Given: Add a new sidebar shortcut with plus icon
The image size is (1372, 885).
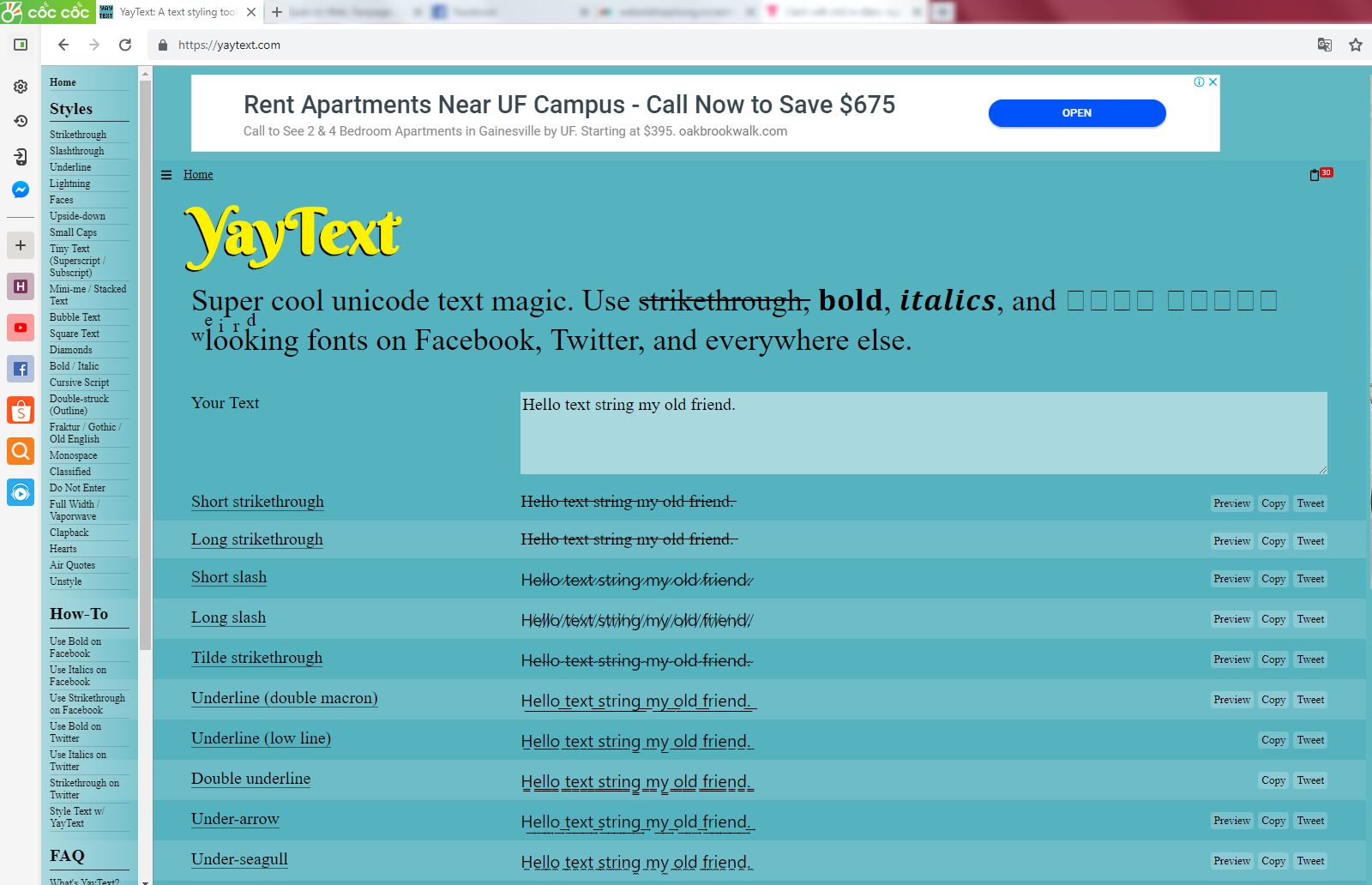Looking at the screenshot, I should coord(21,245).
